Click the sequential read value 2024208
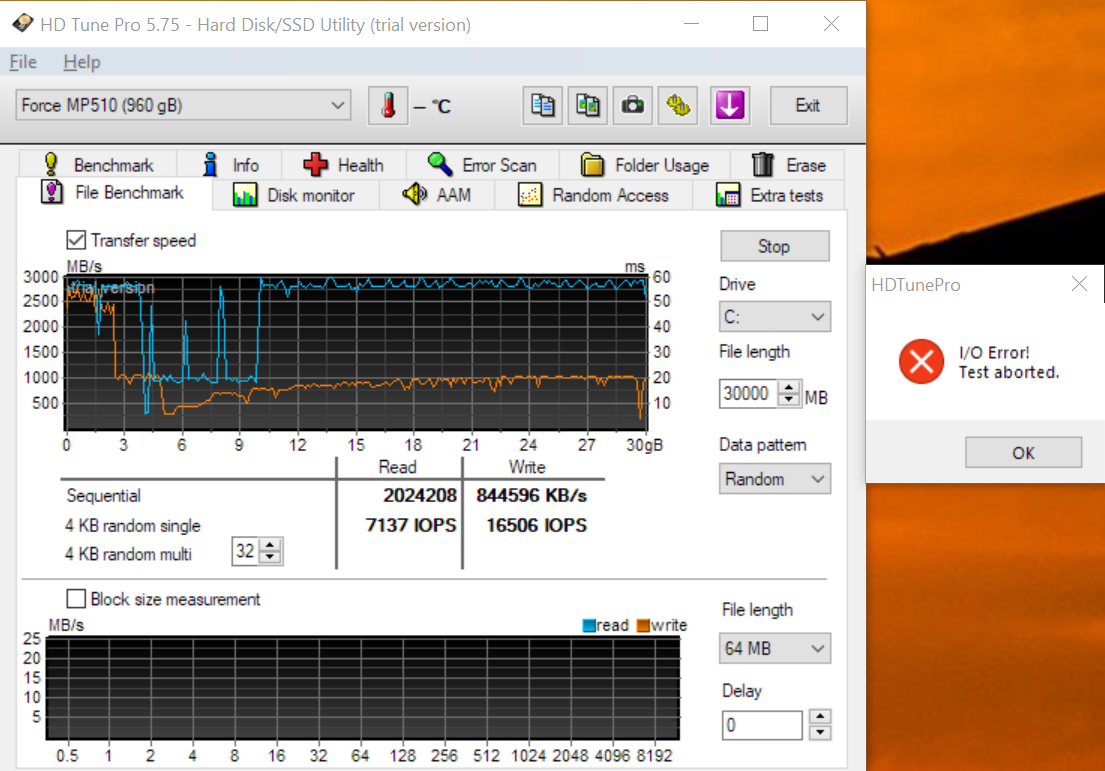Screen dimensions: 1105x771 click(x=420, y=495)
